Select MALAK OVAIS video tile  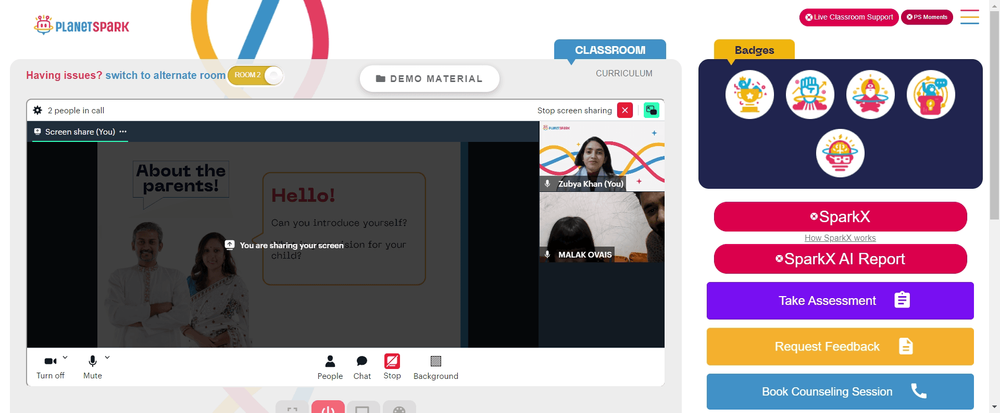601,227
